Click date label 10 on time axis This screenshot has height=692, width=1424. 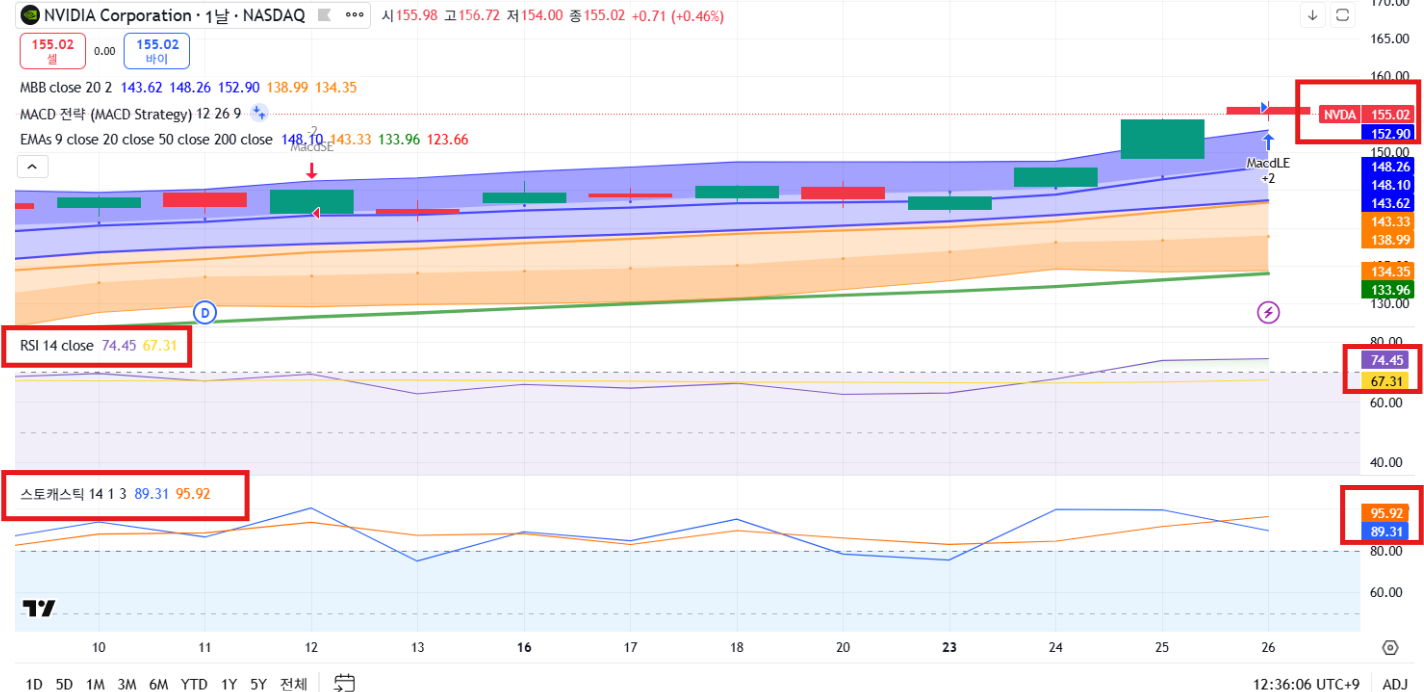tap(99, 647)
